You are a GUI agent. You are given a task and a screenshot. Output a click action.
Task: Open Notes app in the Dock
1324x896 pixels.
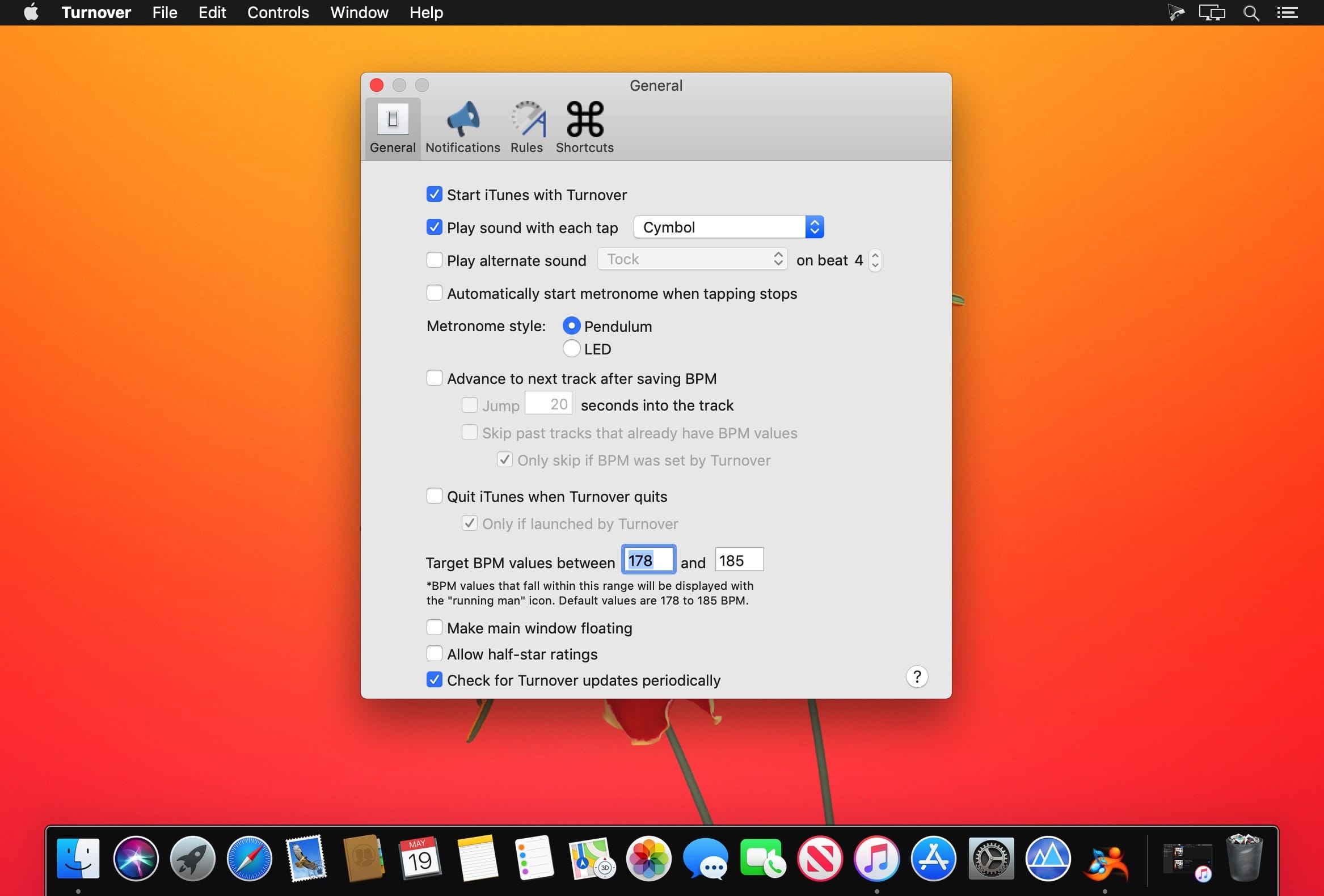tap(478, 859)
